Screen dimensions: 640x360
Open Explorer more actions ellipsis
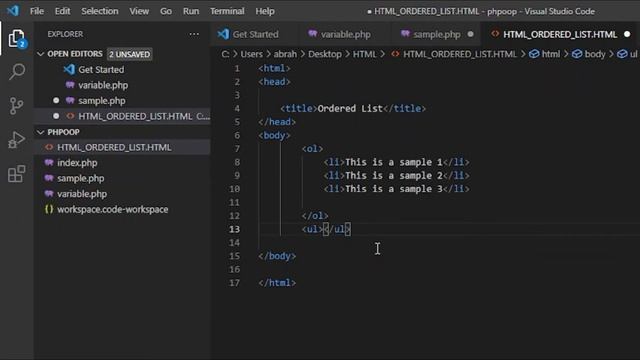[194, 34]
